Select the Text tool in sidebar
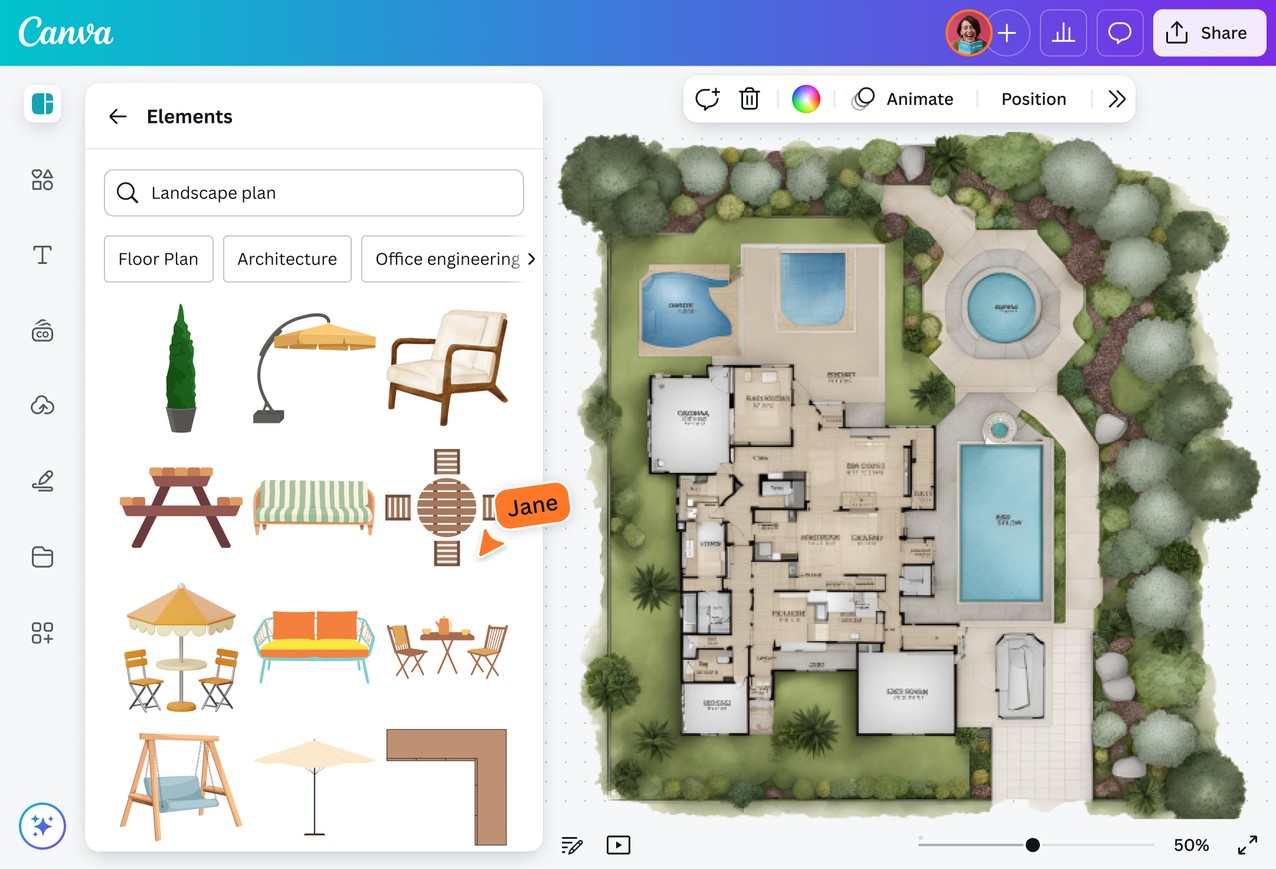 (42, 255)
